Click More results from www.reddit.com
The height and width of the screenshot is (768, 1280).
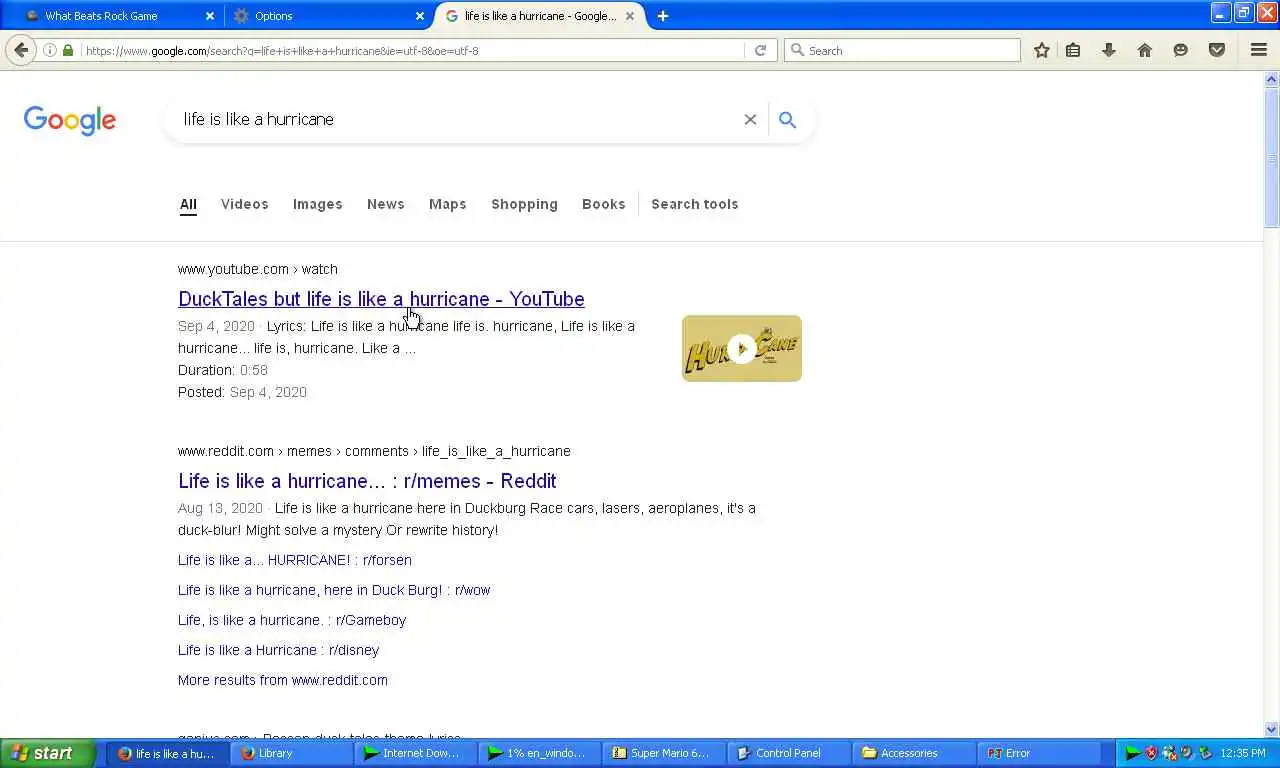[283, 680]
